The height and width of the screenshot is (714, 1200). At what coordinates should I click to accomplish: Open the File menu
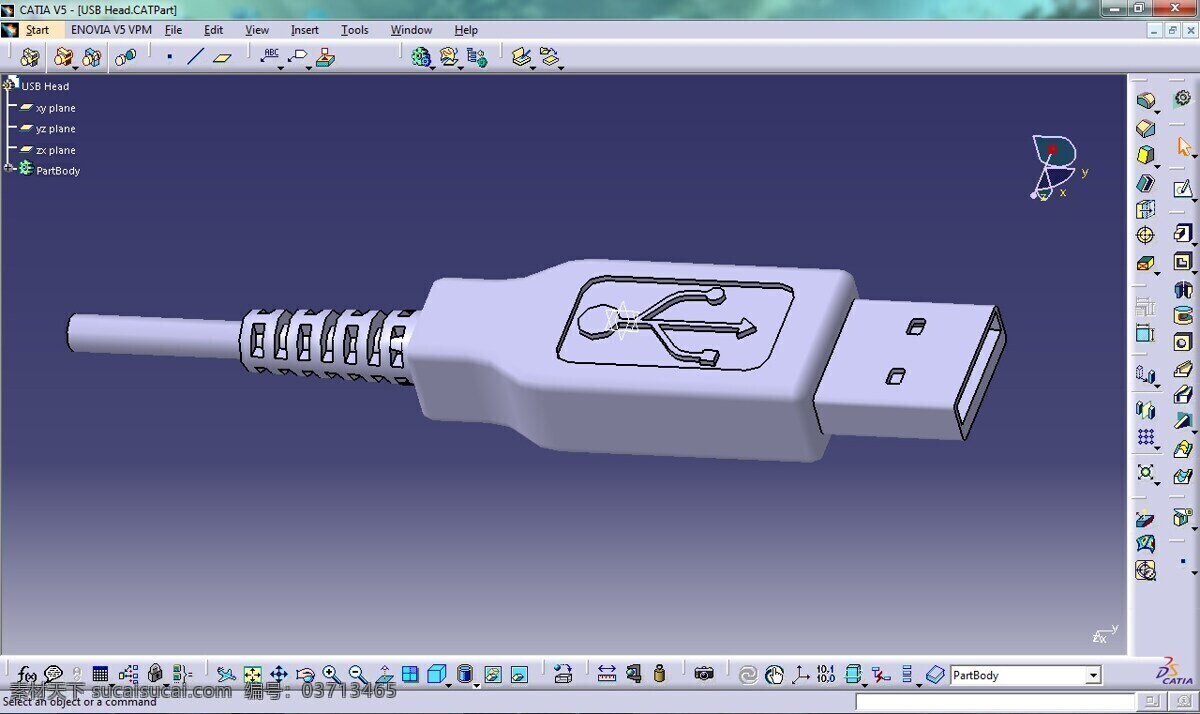pos(173,30)
